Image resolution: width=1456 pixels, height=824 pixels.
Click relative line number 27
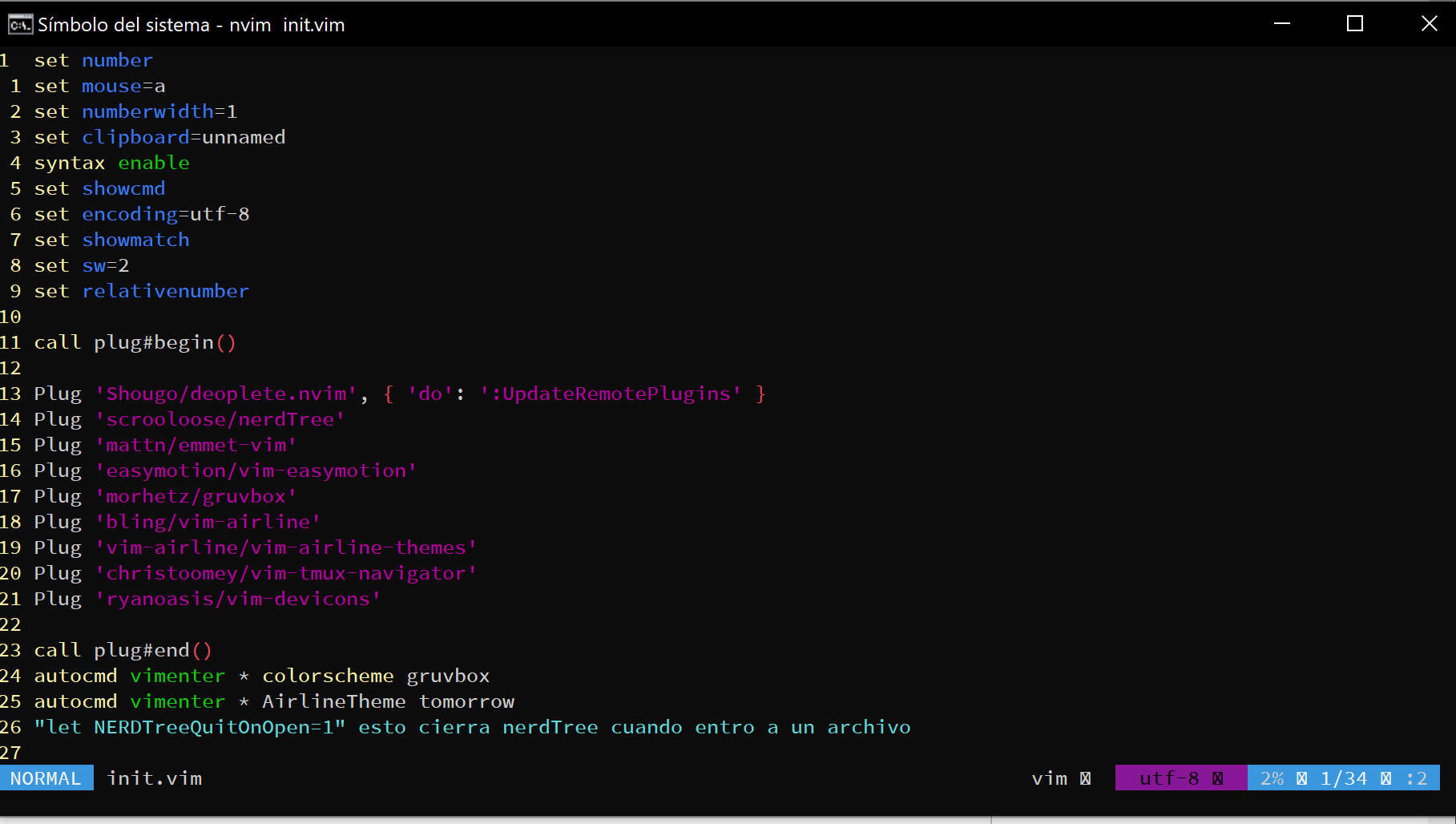tap(10, 753)
